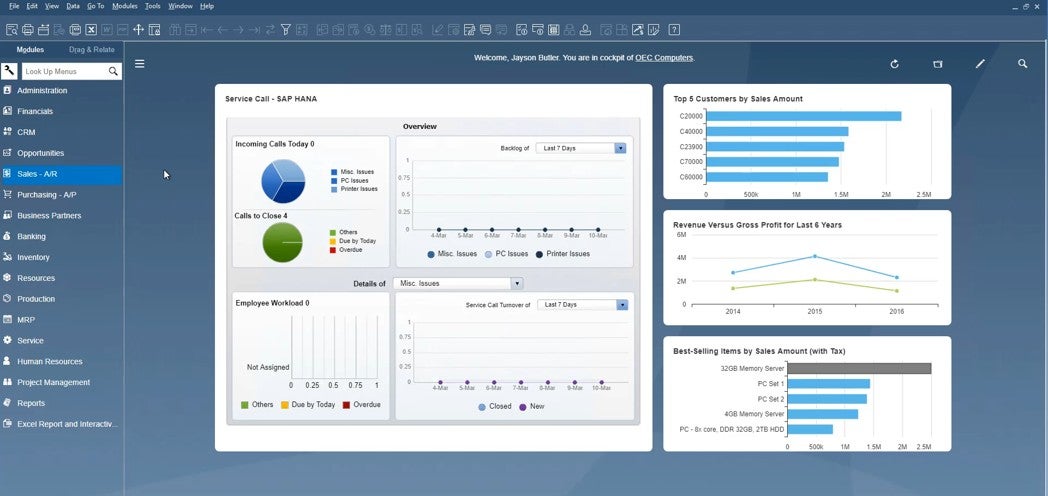This screenshot has height=496, width=1048.
Task: Click the wrench icon beside Look Up Menus
Action: point(10,71)
